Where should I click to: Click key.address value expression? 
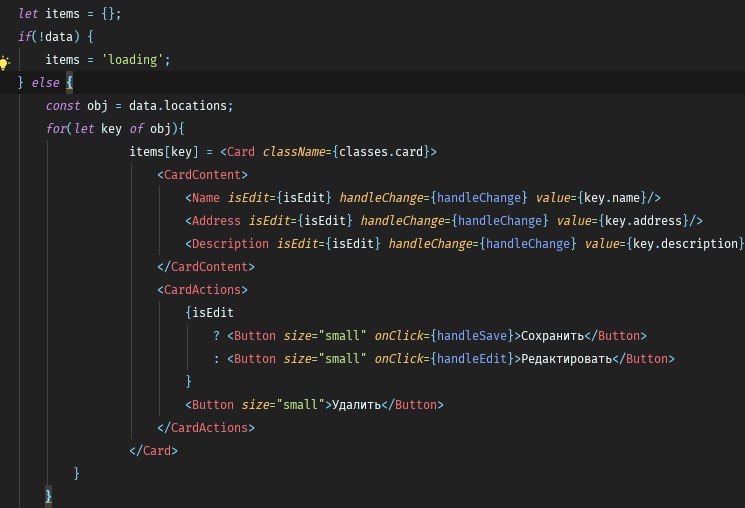point(643,221)
